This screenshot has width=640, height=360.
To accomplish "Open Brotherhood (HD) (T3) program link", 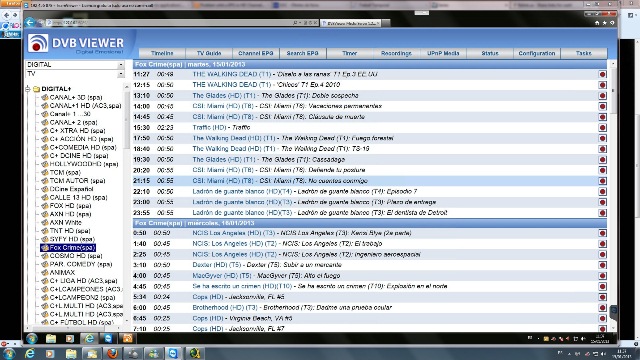I will pos(225,307).
